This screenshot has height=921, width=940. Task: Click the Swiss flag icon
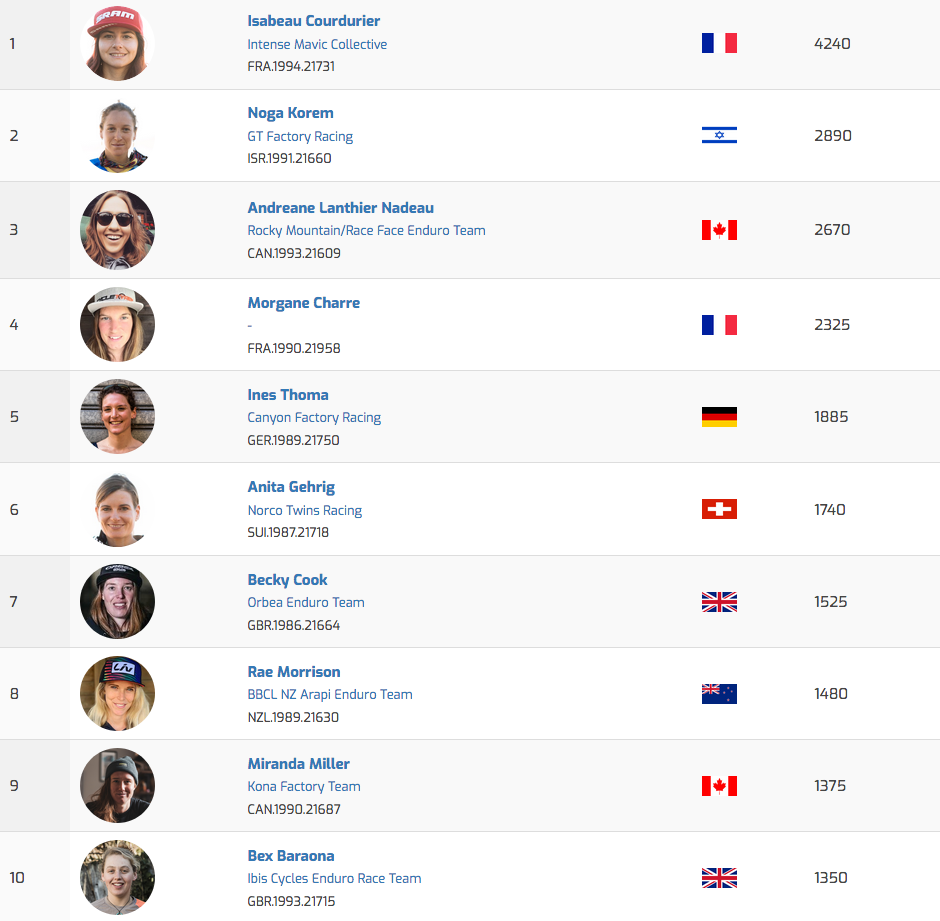(719, 509)
